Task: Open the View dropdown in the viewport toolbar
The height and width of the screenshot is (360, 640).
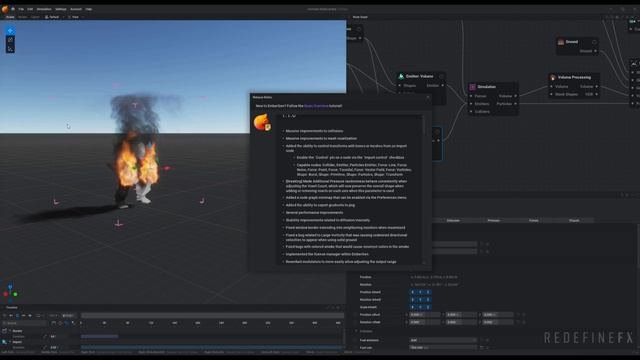Action: 76,17
